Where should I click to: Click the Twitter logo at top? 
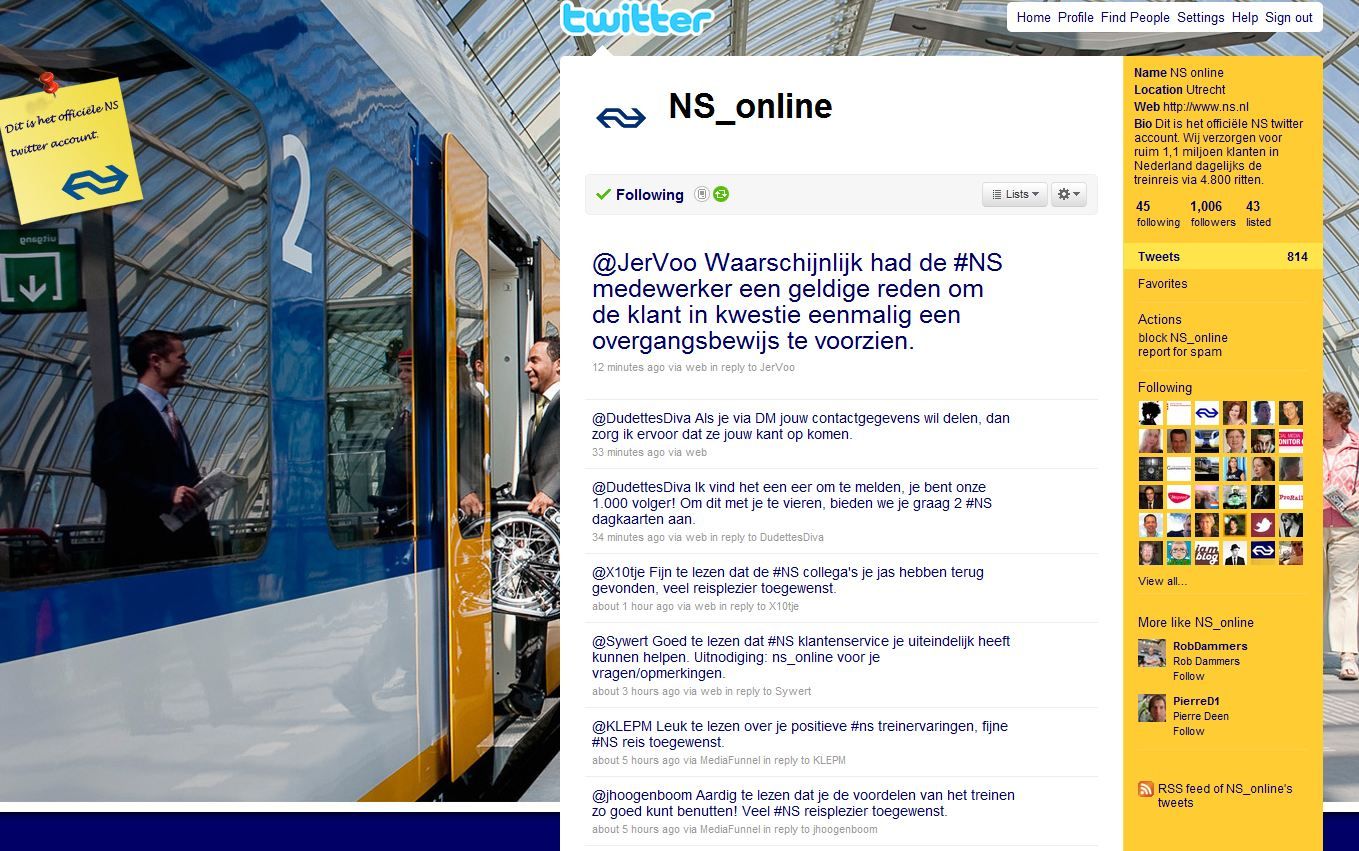[636, 19]
